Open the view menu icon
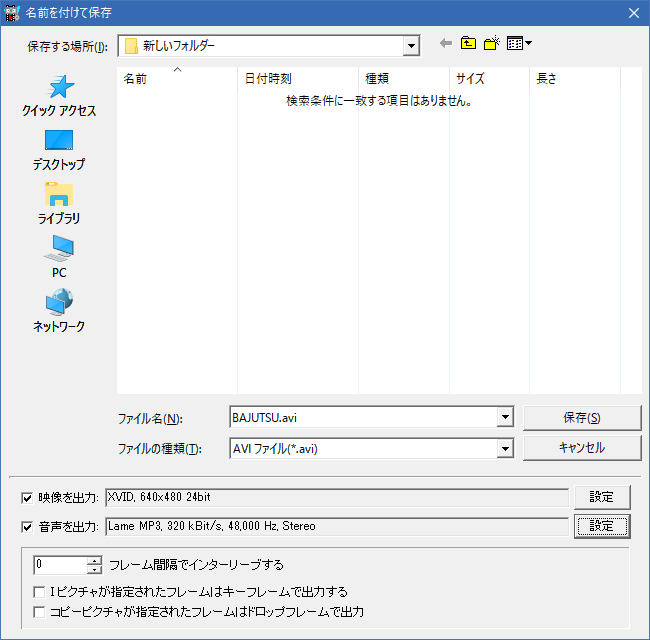Viewport: 650px width, 640px height. tap(519, 44)
